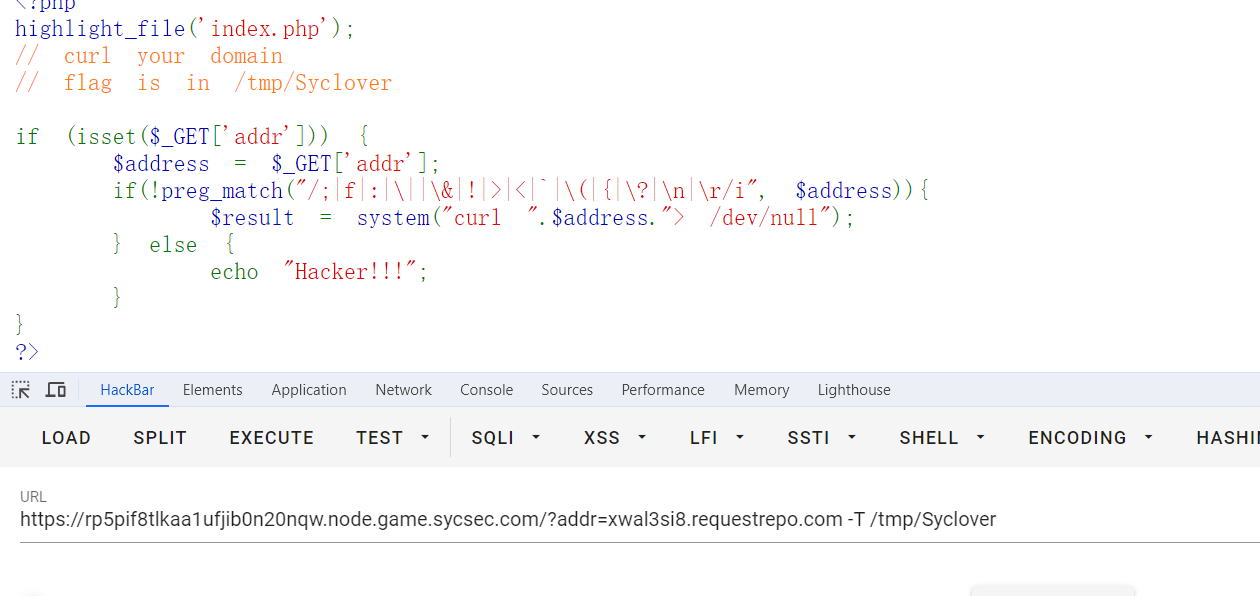Click the SPLIT button in HackBar

point(160,438)
